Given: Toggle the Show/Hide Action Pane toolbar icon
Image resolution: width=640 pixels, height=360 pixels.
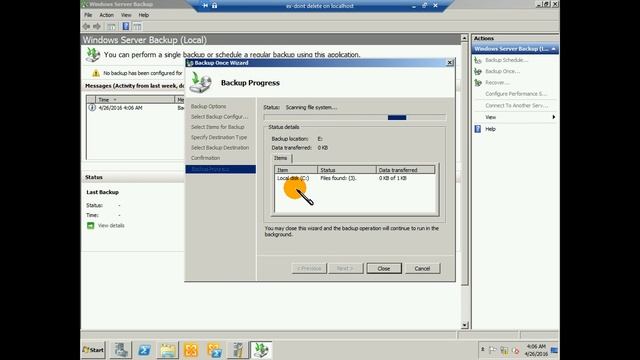Looking at the screenshot, I should coord(137,27).
